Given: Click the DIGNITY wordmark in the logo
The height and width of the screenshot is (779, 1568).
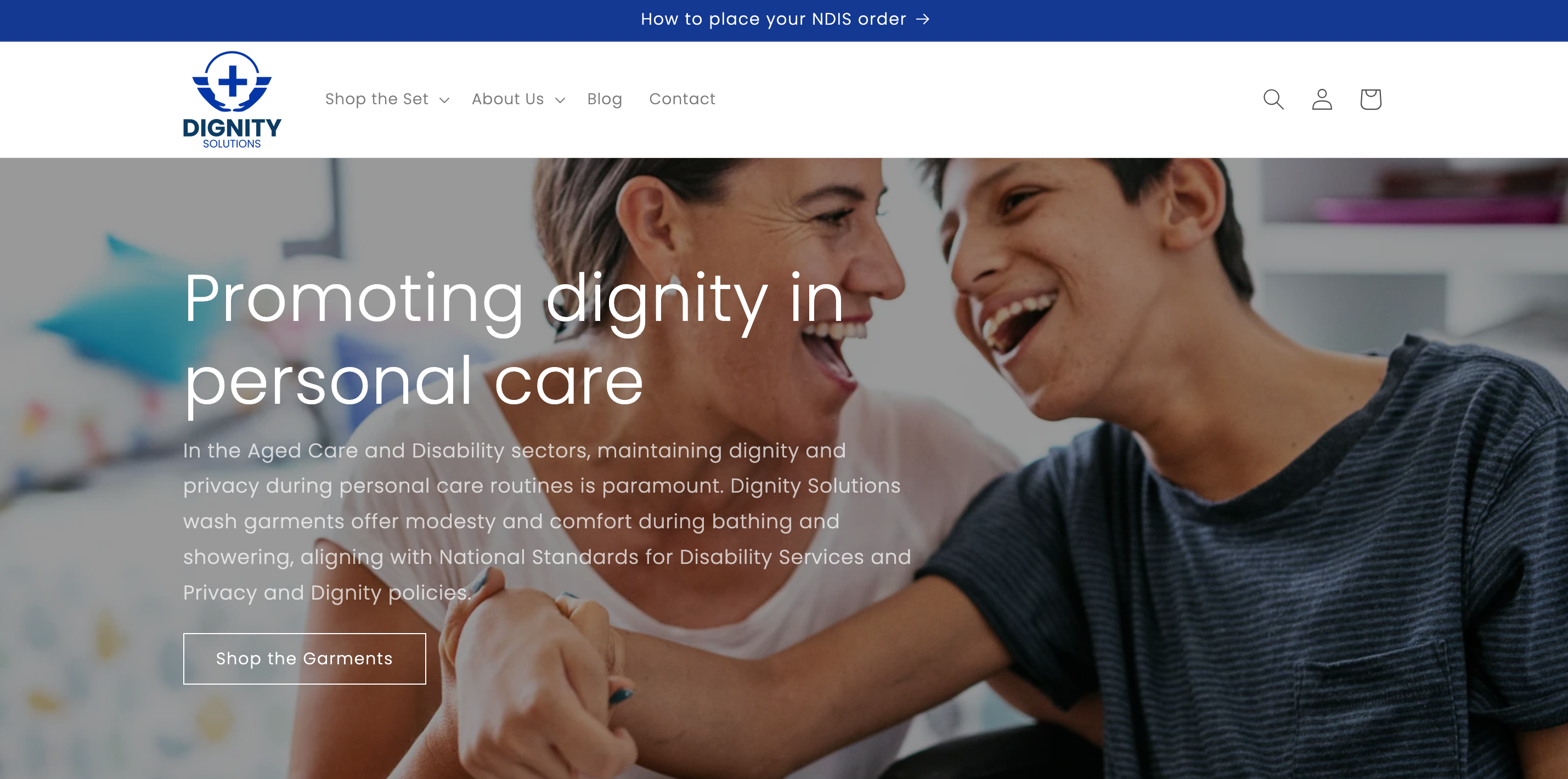Looking at the screenshot, I should tap(232, 128).
